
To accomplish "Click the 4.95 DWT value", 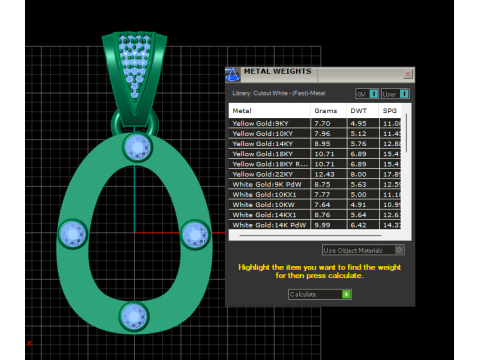I will tap(358, 123).
